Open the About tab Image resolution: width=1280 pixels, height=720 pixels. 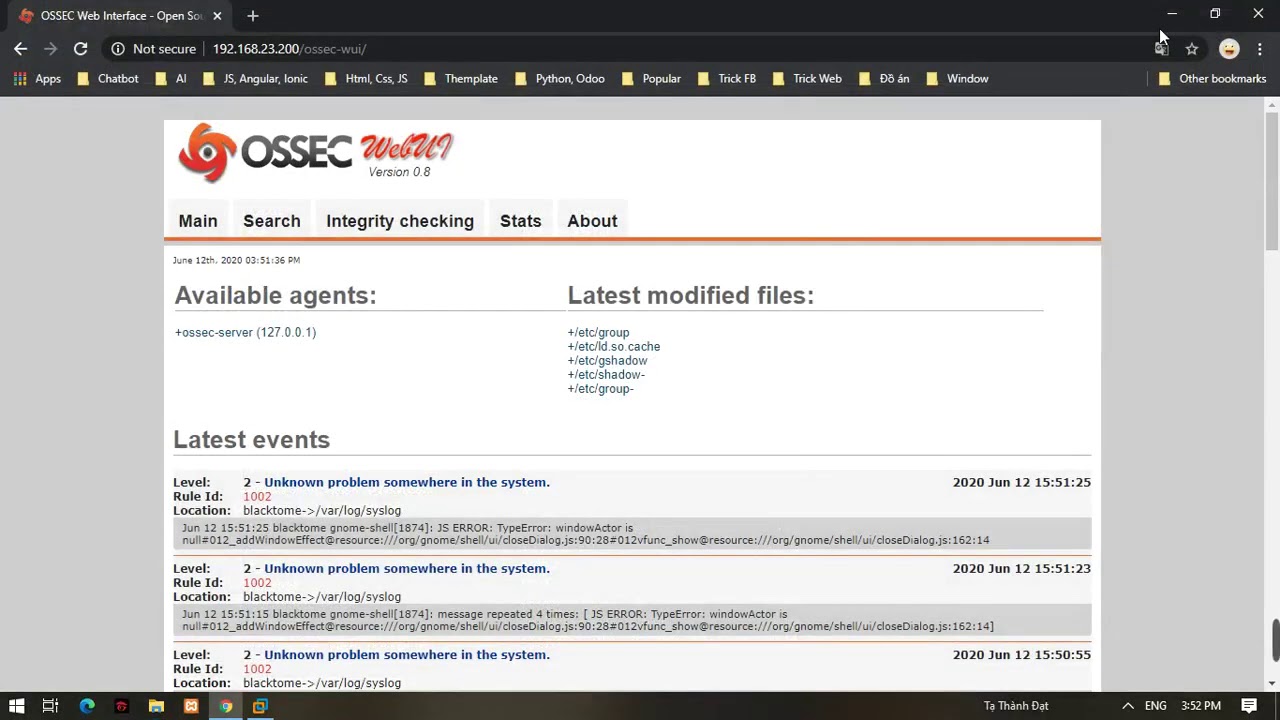[x=592, y=221]
